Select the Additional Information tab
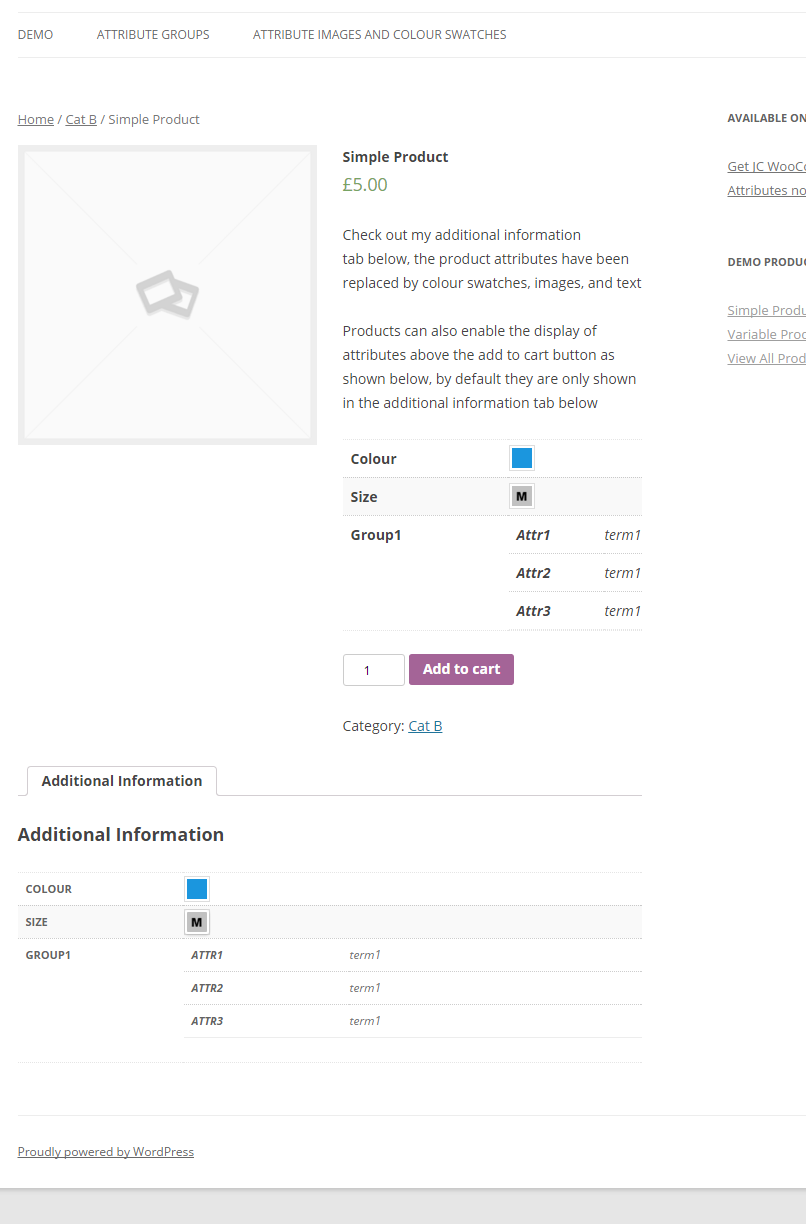The image size is (806, 1224). (122, 781)
